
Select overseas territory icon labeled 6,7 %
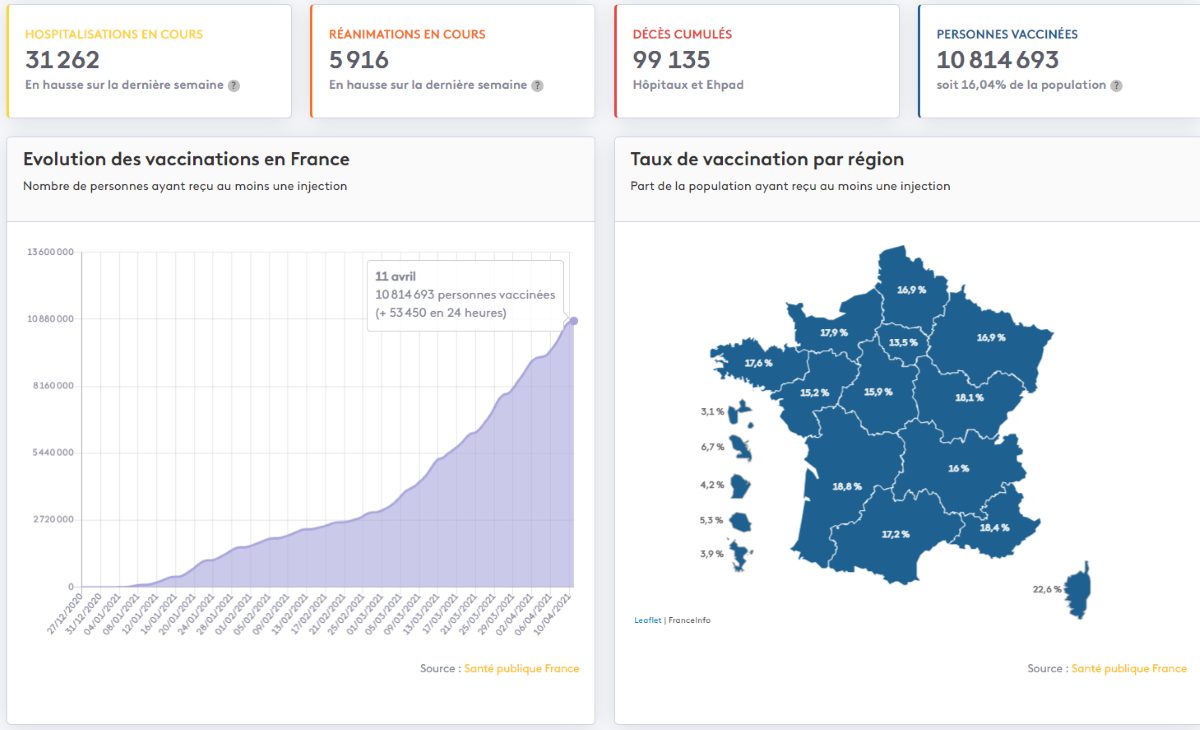pos(741,447)
